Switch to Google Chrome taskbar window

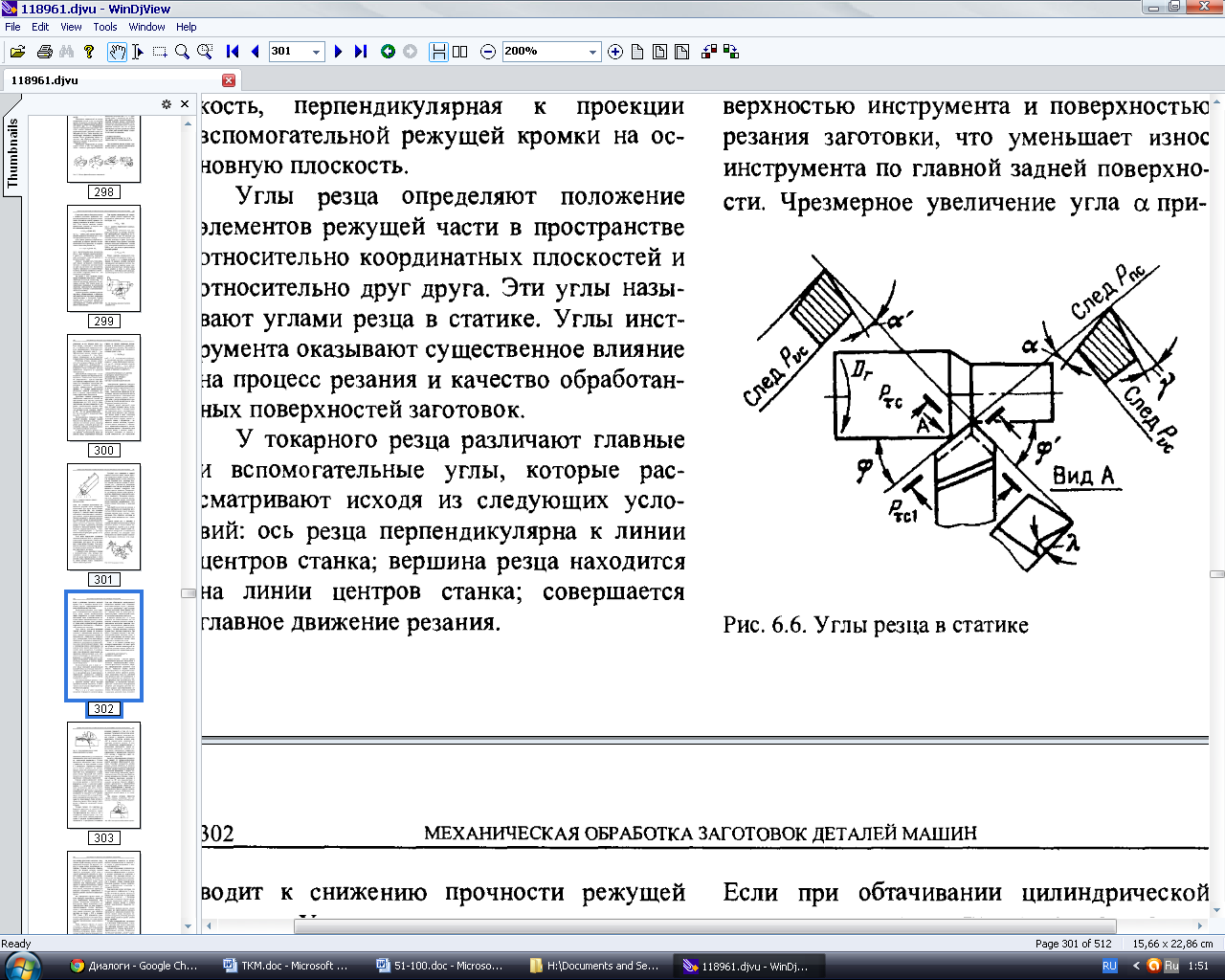pyautogui.click(x=134, y=966)
